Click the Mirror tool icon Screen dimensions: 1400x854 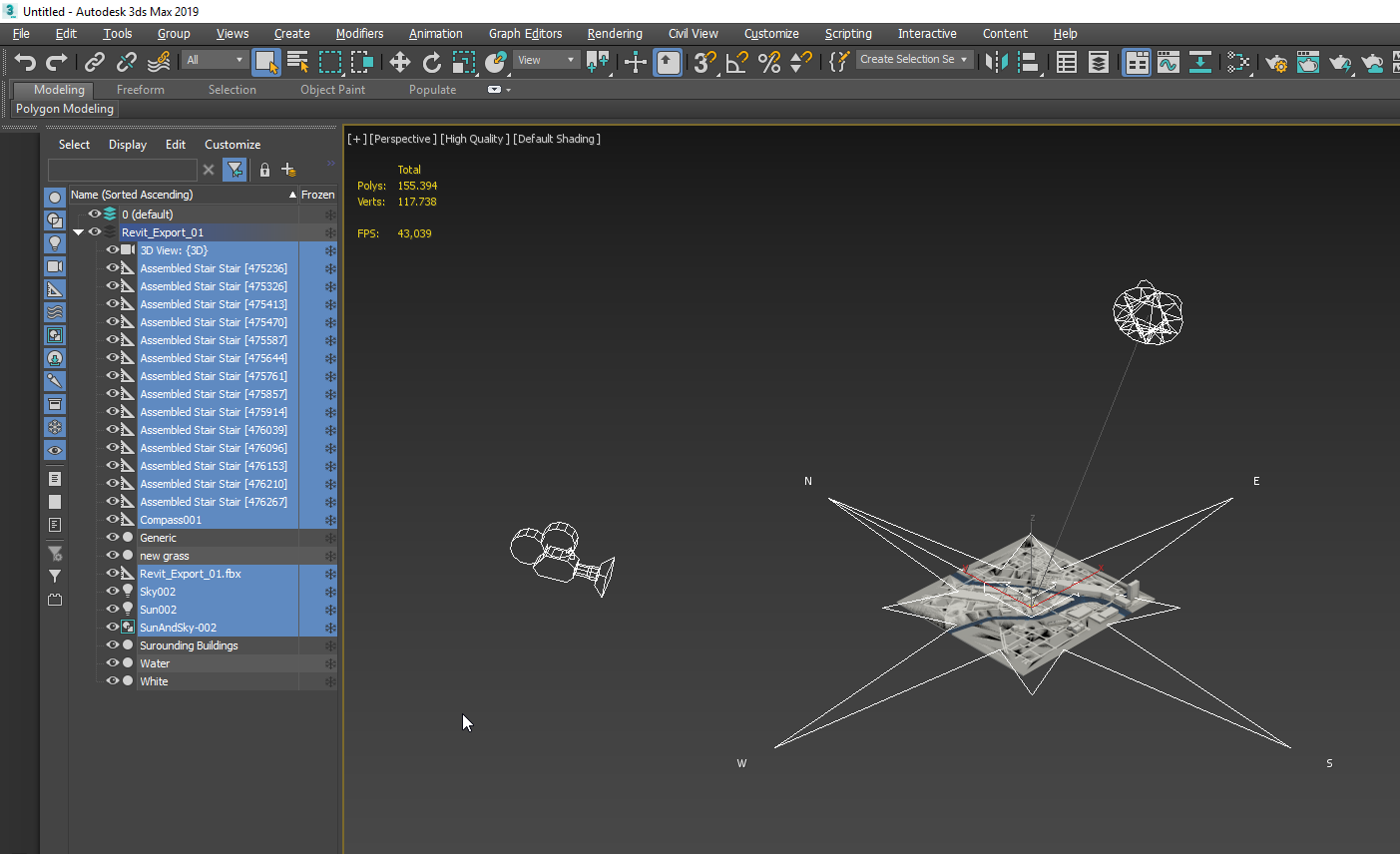(996, 62)
